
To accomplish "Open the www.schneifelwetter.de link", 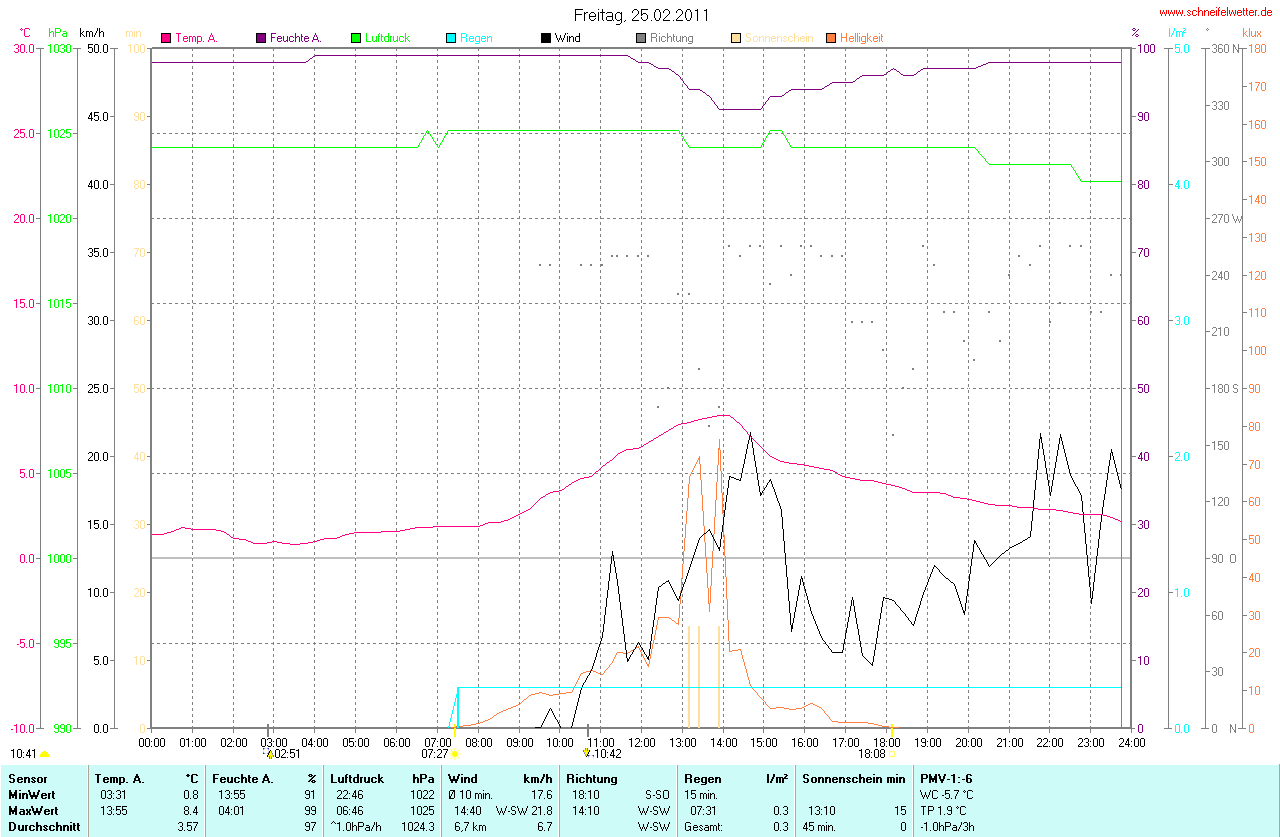I will (1215, 12).
